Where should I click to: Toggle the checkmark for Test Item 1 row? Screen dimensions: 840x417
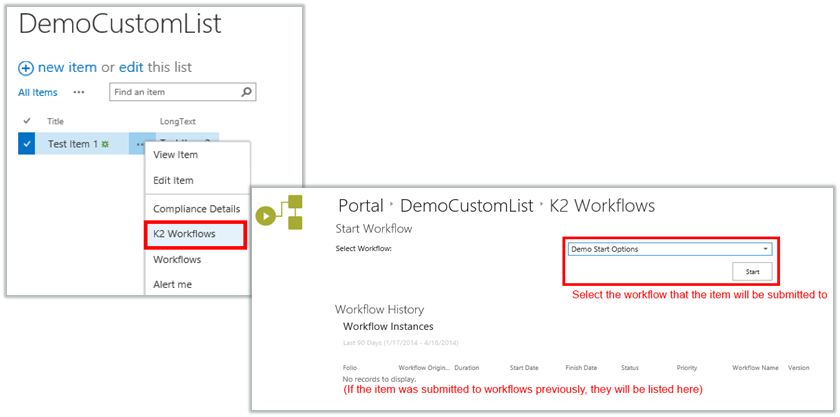coord(27,144)
